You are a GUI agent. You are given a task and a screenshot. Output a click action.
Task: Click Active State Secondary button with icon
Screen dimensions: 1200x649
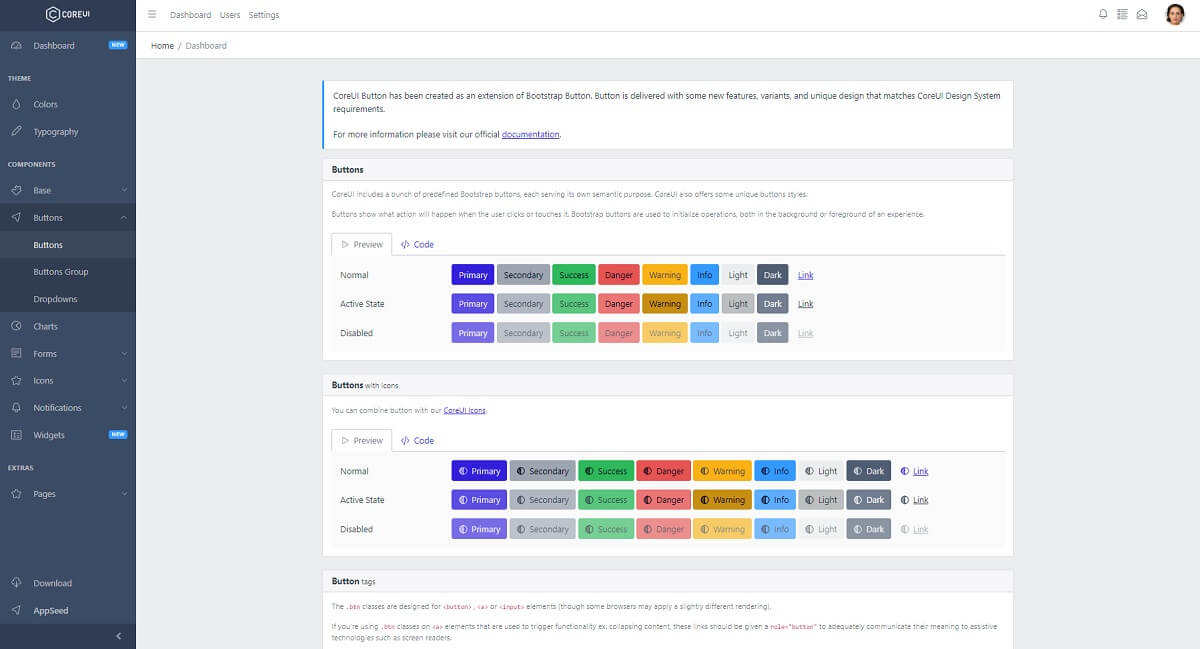coord(542,500)
